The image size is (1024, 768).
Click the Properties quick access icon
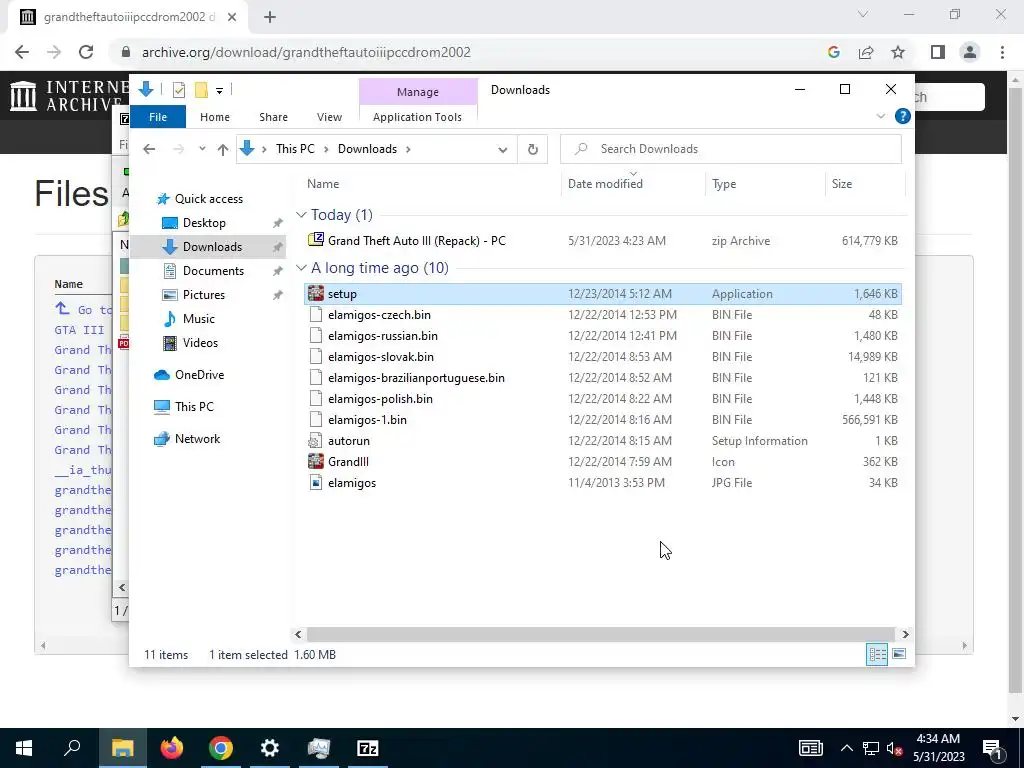(178, 90)
